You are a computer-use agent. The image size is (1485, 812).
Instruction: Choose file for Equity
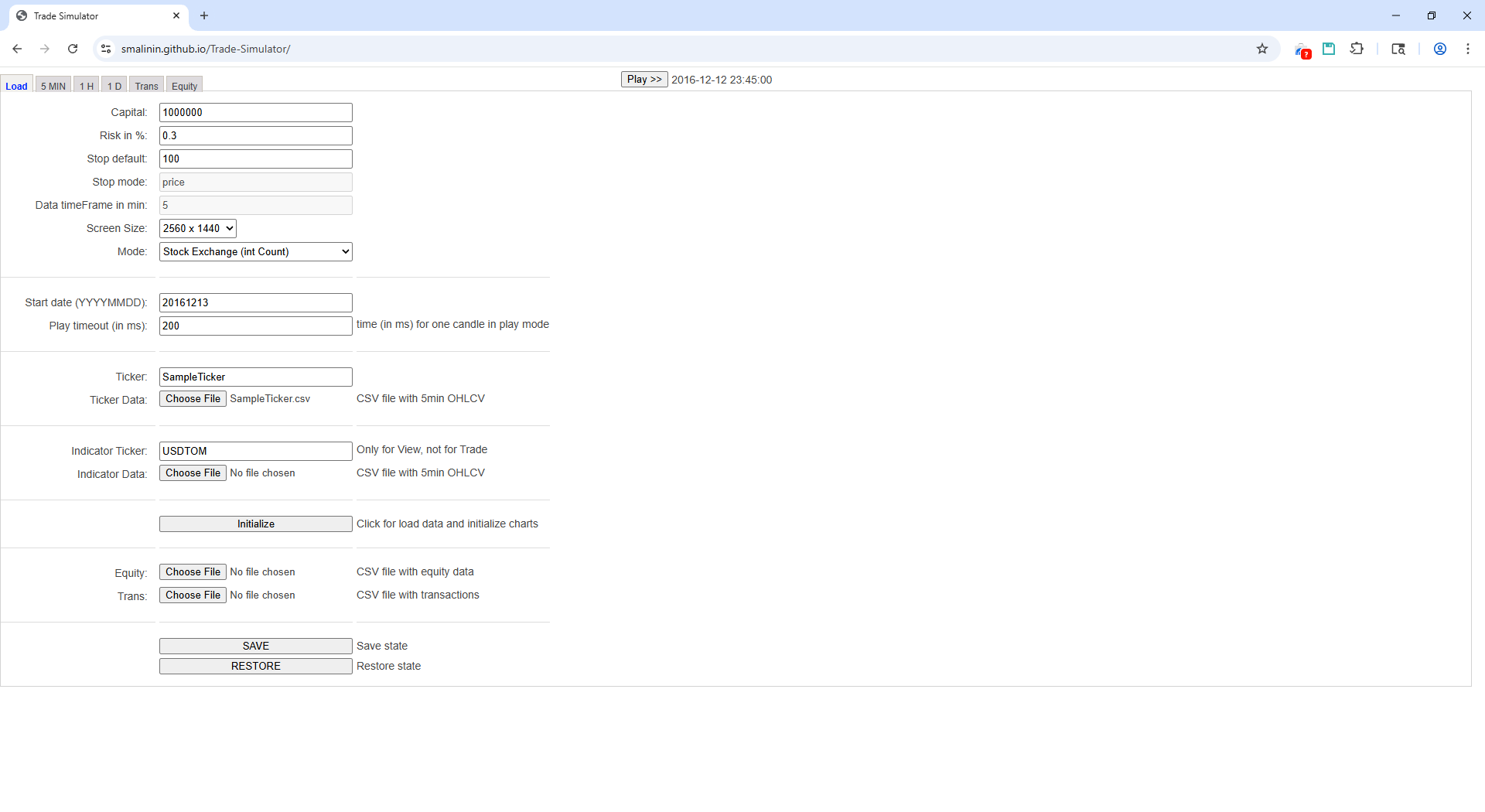point(193,571)
